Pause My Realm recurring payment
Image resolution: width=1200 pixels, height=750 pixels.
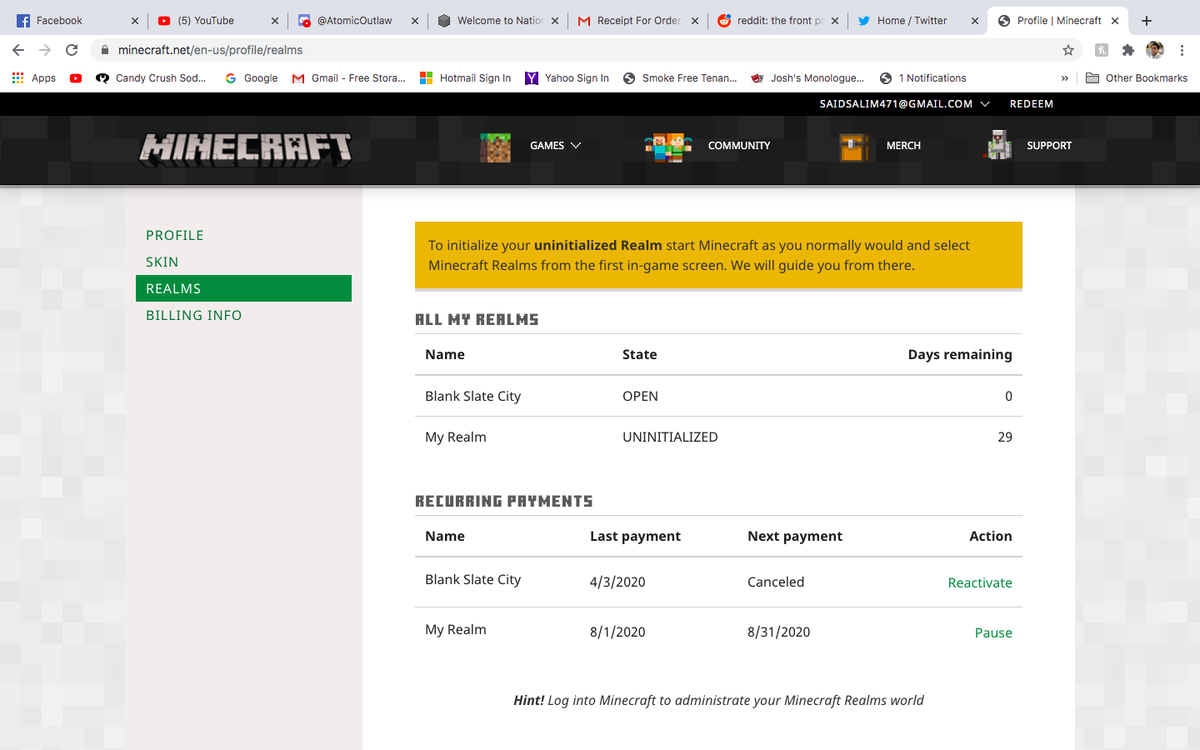(993, 633)
